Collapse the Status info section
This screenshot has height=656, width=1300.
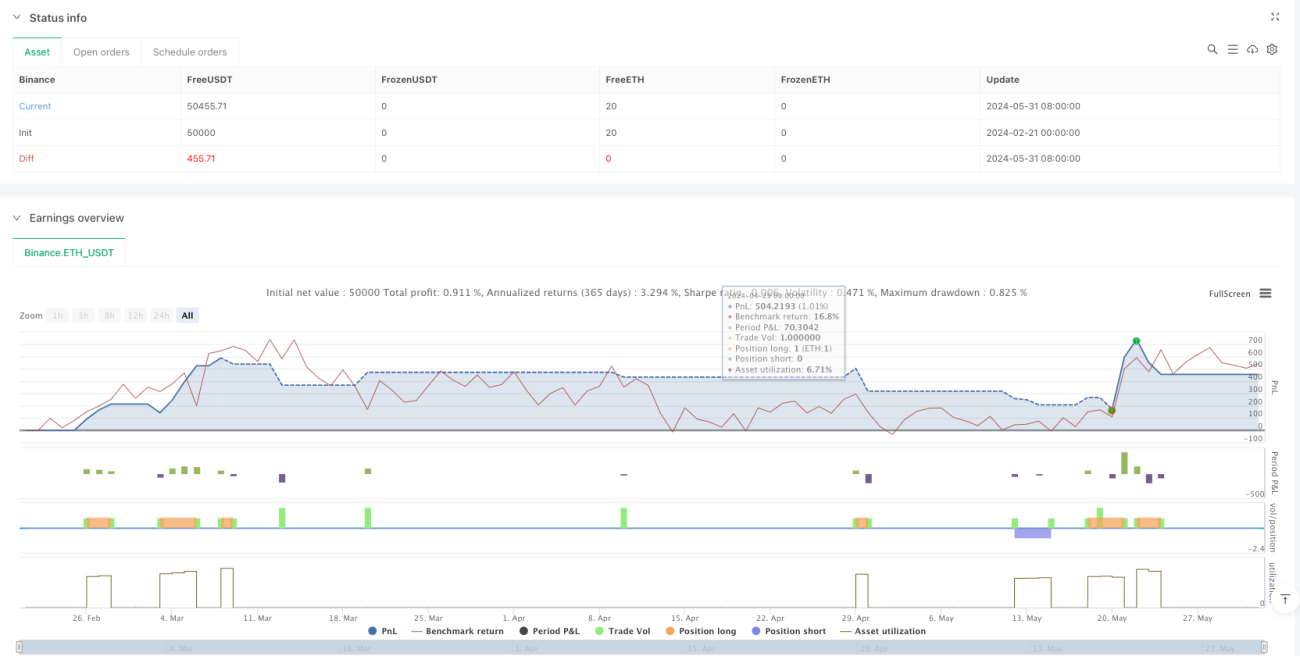(x=17, y=18)
